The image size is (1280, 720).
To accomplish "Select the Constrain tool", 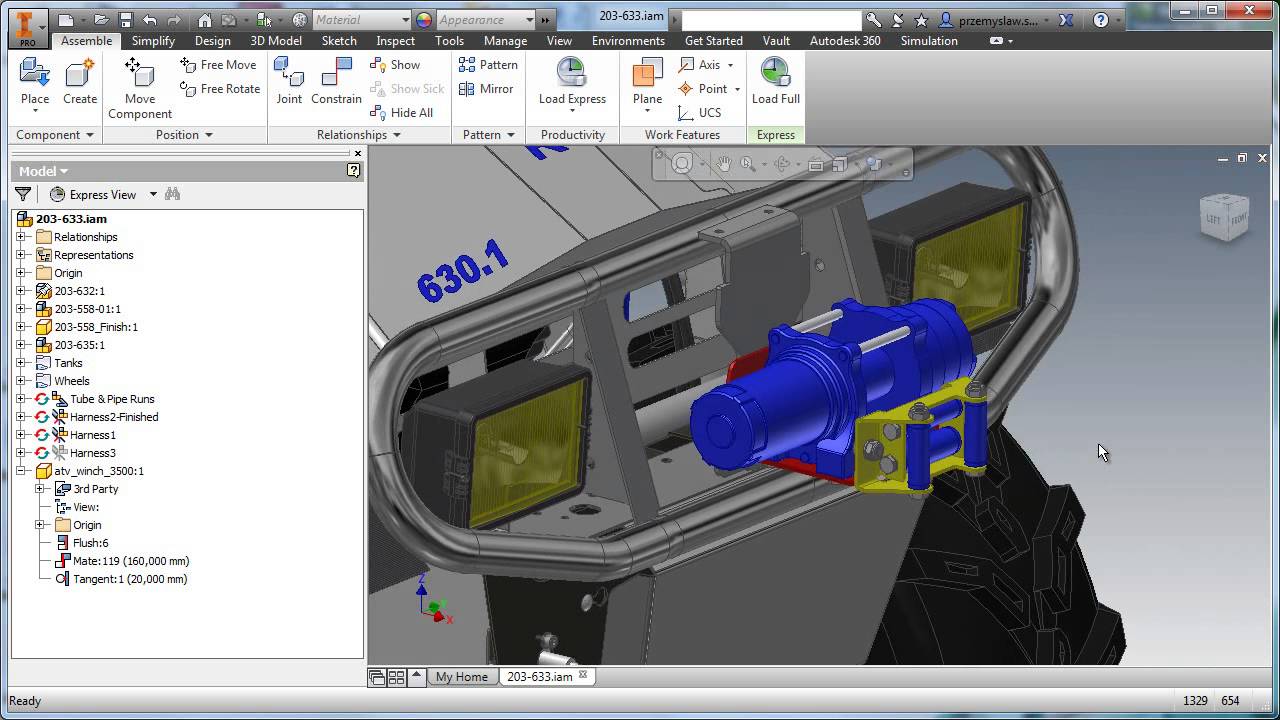I will click(x=336, y=82).
